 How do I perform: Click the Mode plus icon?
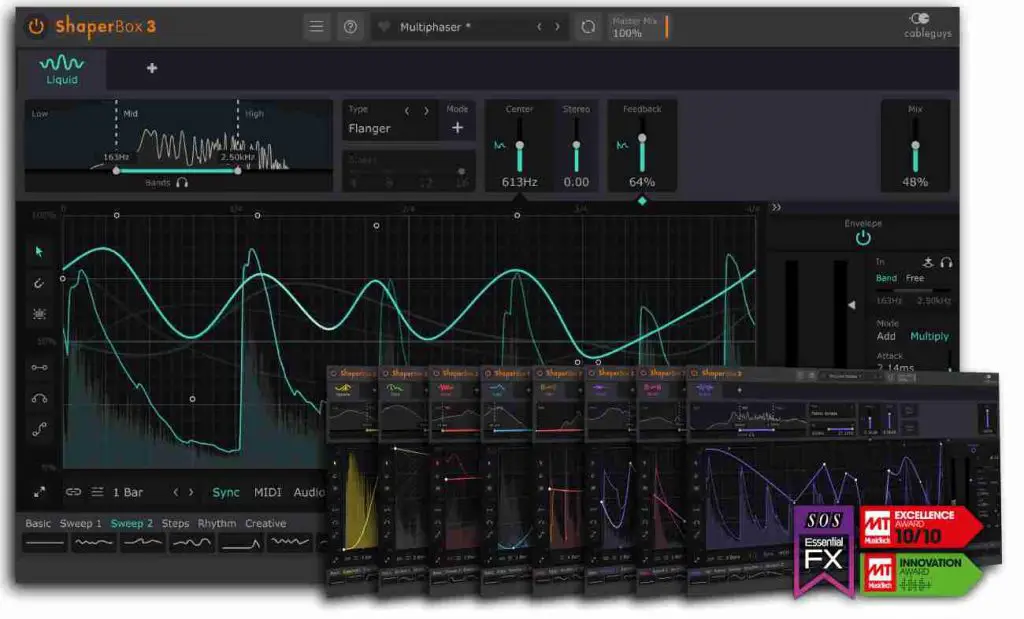click(x=458, y=128)
